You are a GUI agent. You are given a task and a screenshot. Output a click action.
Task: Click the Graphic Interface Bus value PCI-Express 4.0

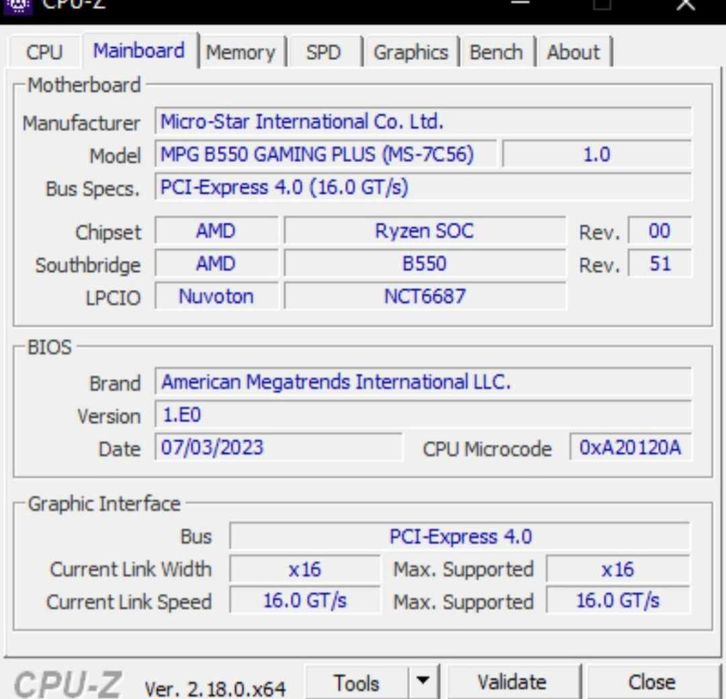click(460, 537)
